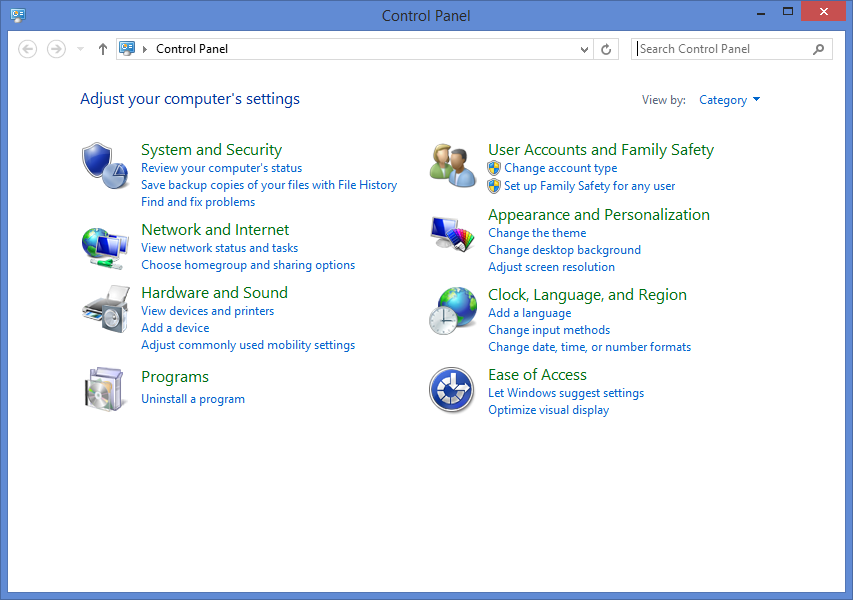Viewport: 853px width, 600px height.
Task: Open the Ease of Access heading
Action: [x=537, y=375]
